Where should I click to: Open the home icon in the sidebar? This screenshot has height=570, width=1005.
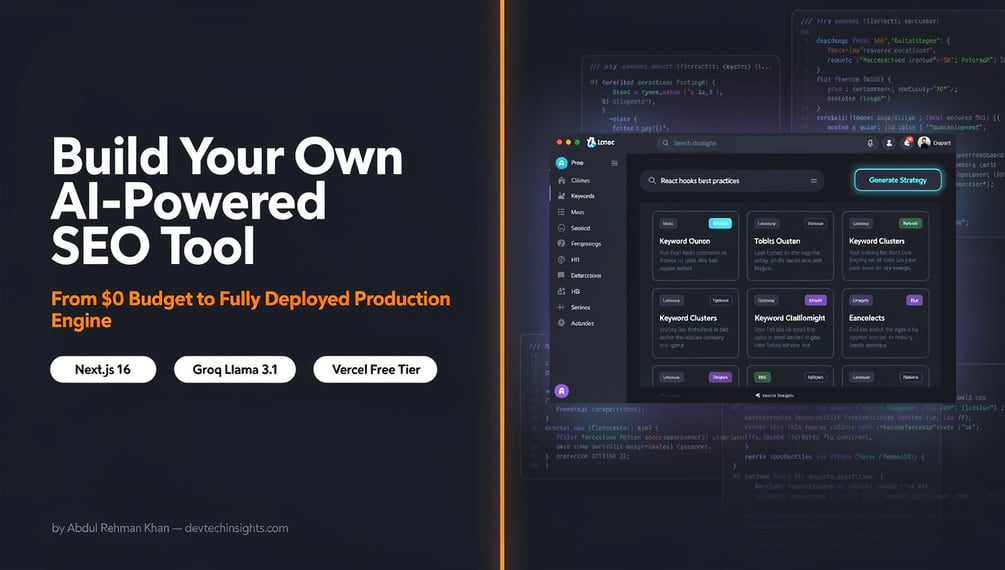point(561,180)
